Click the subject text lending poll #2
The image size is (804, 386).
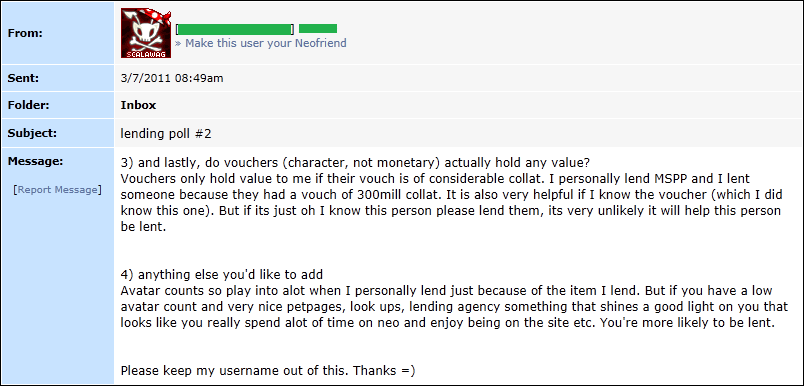point(166,134)
